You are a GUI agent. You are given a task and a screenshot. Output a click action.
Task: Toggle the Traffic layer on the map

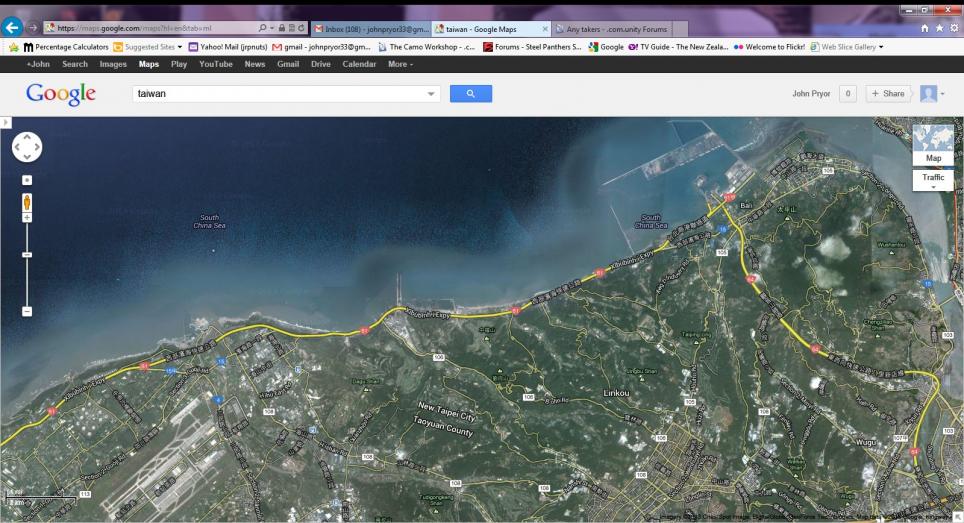pyautogui.click(x=933, y=178)
